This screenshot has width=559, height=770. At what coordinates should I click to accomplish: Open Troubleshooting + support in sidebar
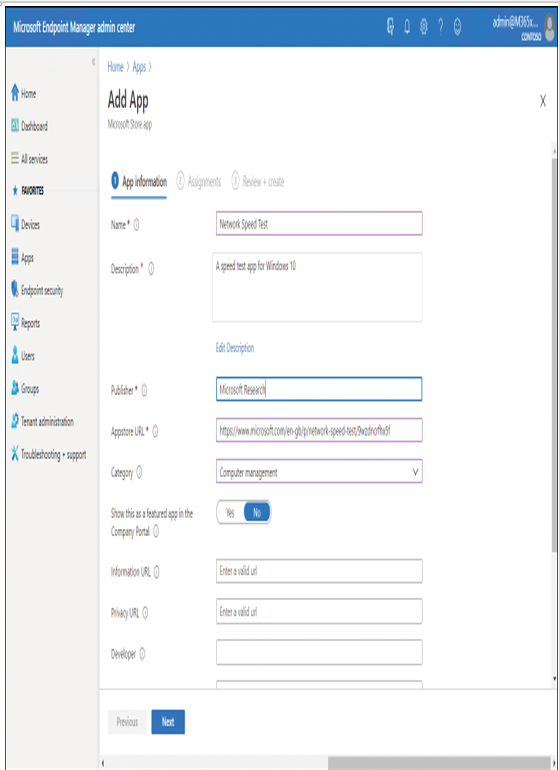[x=49, y=454]
